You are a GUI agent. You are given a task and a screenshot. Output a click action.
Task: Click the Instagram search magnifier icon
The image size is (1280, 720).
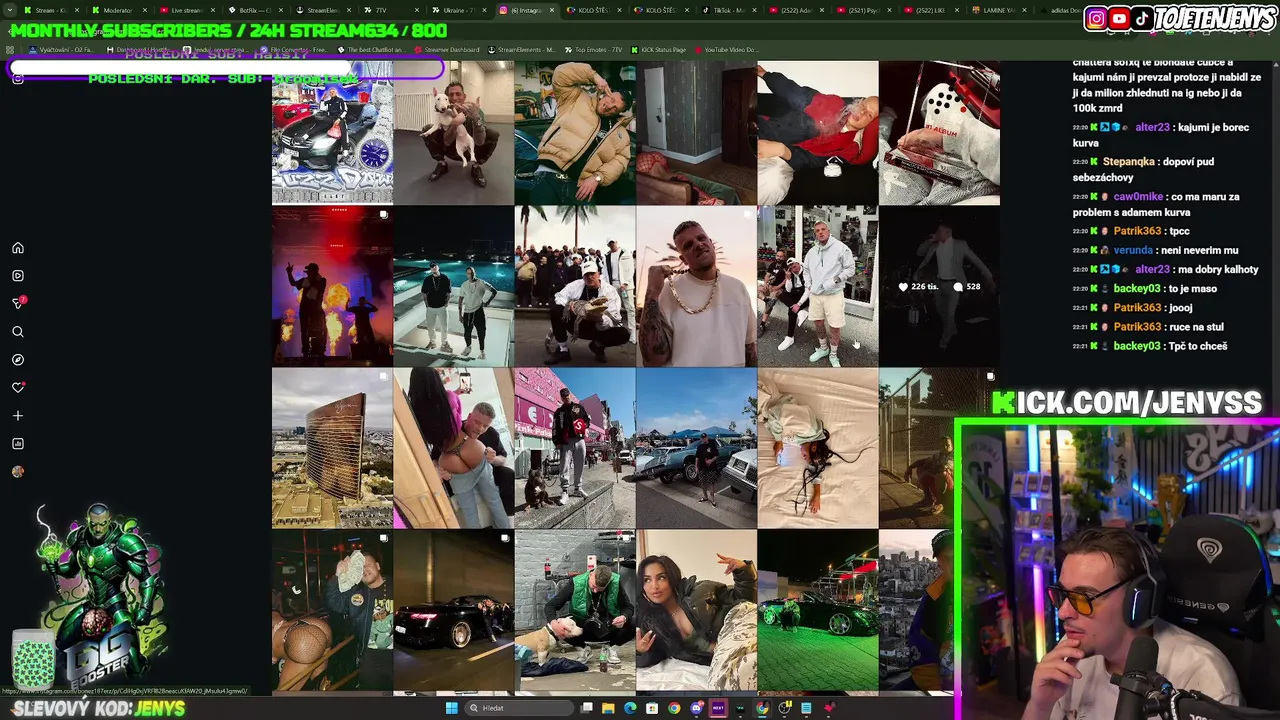tap(18, 332)
